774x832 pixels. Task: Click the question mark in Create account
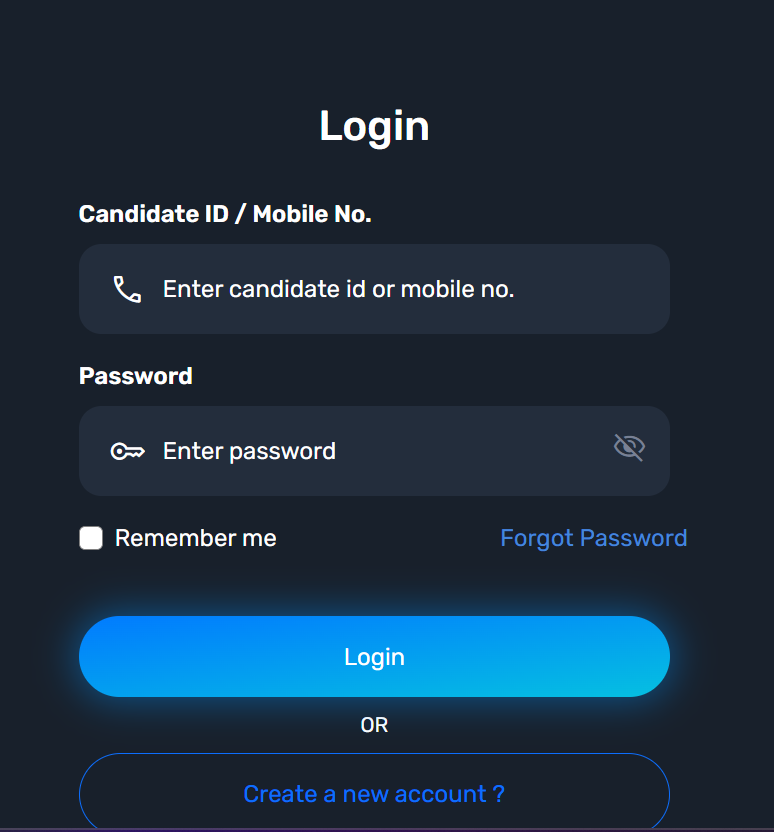(x=498, y=794)
